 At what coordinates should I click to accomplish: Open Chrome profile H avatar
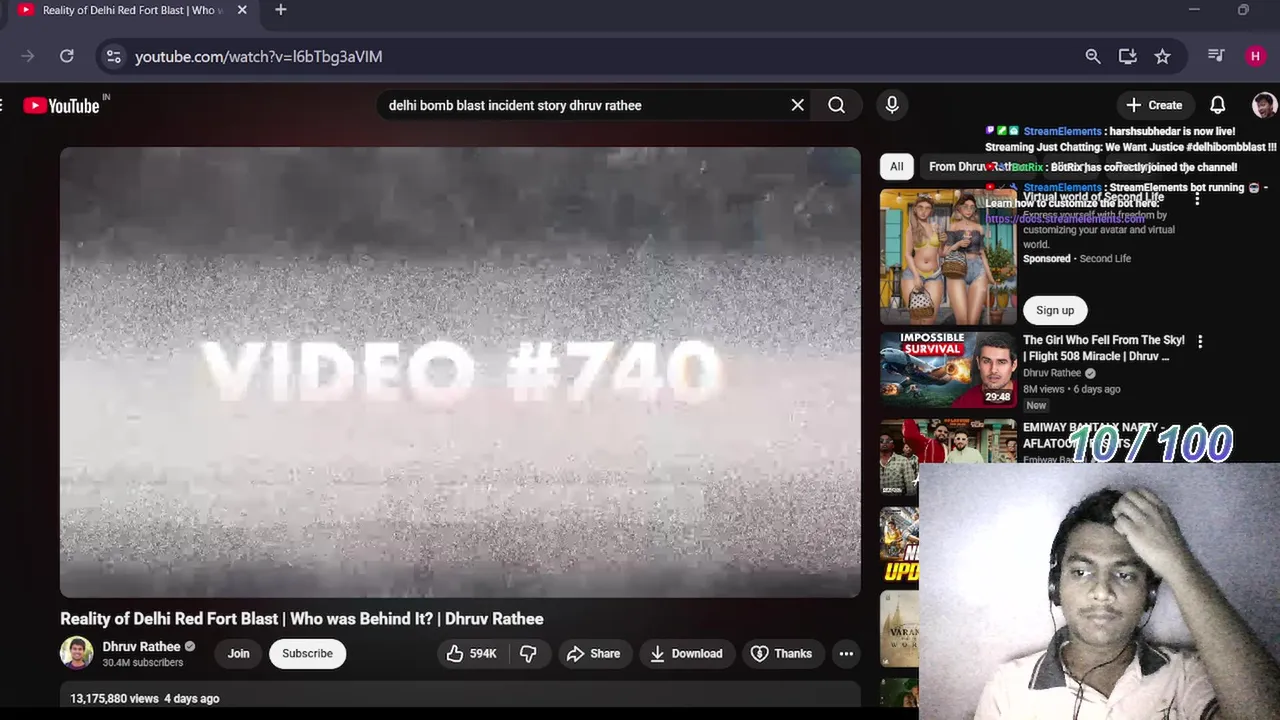1255,56
